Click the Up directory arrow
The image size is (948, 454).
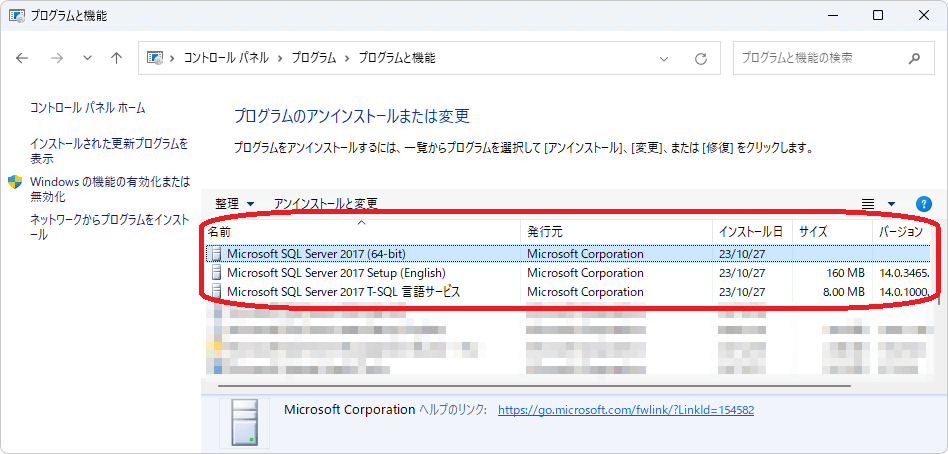pos(117,58)
